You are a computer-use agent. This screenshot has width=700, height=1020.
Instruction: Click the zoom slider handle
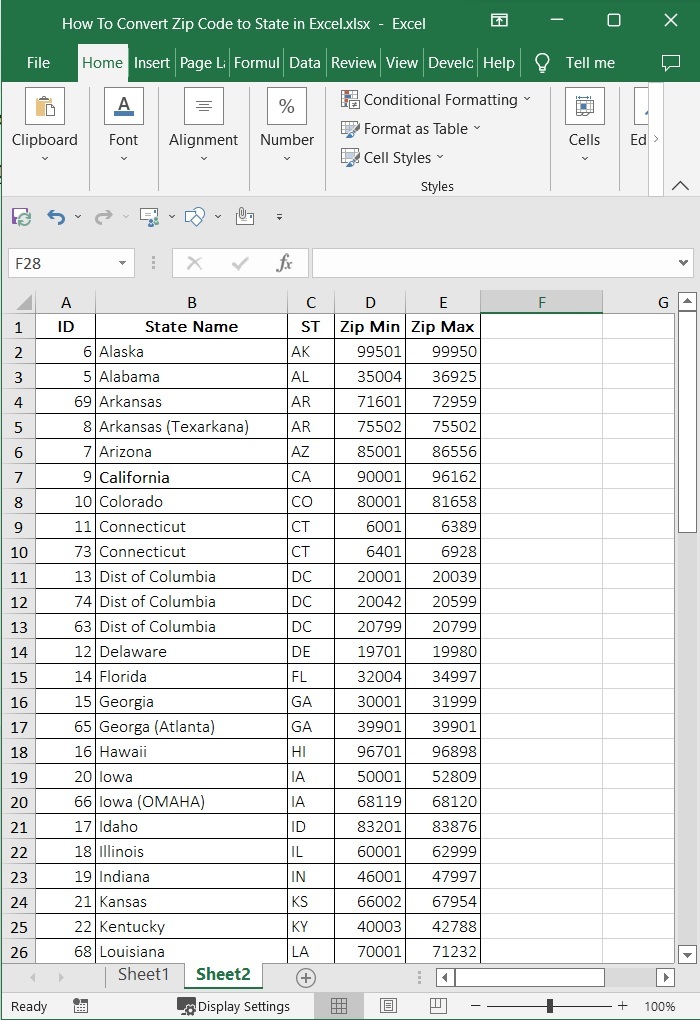pyautogui.click(x=550, y=1006)
